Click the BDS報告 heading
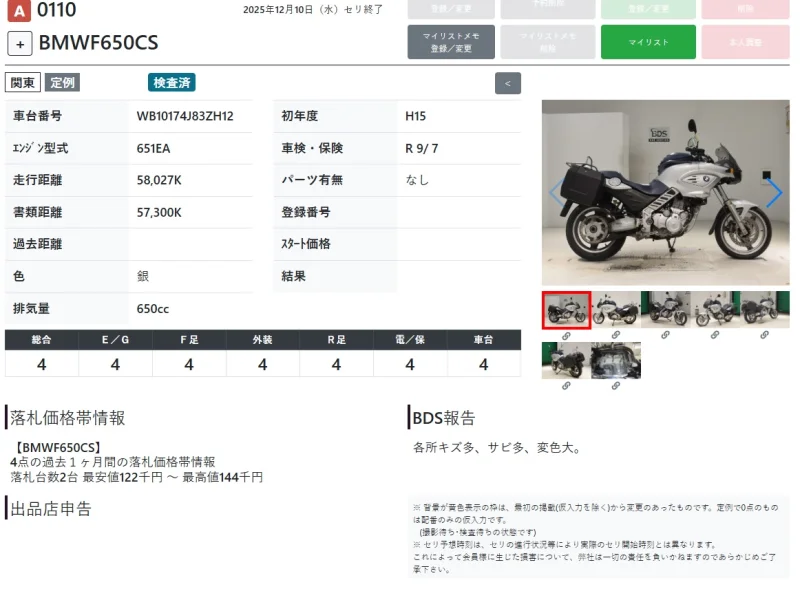Viewport: 800px width, 600px height. [443, 418]
